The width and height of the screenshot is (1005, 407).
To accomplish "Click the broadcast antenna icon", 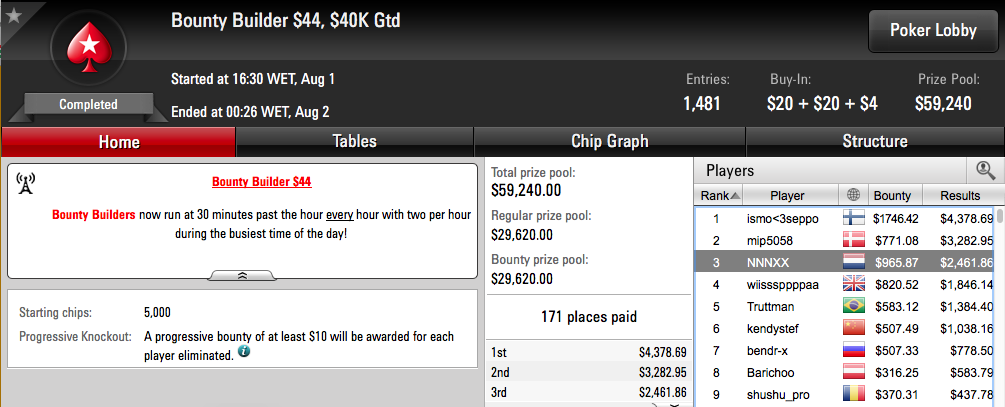I will click(24, 184).
